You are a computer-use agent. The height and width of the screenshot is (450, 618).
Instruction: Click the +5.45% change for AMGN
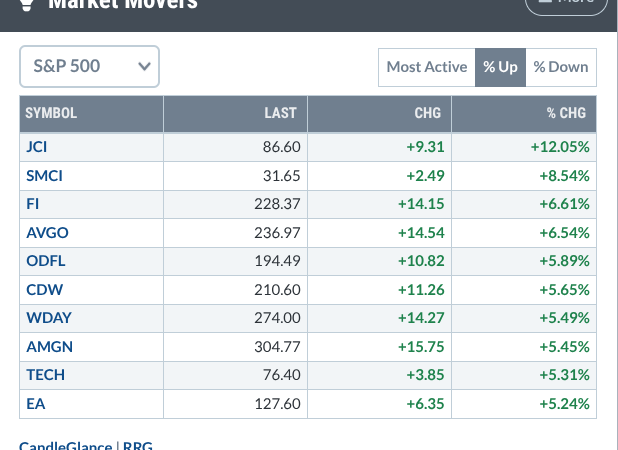click(564, 347)
